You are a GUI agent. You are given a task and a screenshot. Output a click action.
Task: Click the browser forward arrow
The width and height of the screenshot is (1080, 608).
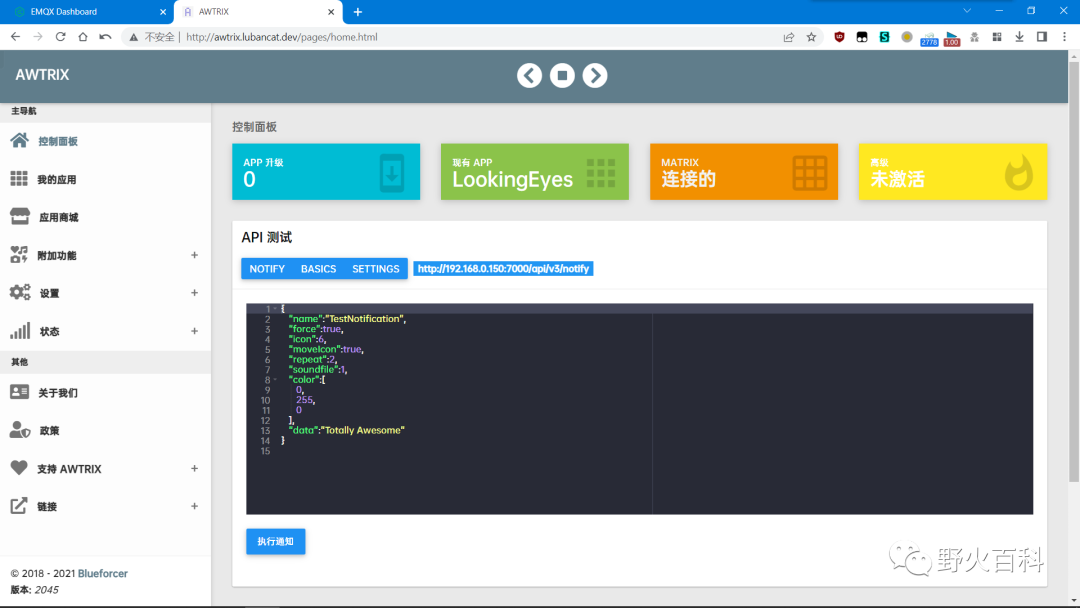click(x=38, y=36)
